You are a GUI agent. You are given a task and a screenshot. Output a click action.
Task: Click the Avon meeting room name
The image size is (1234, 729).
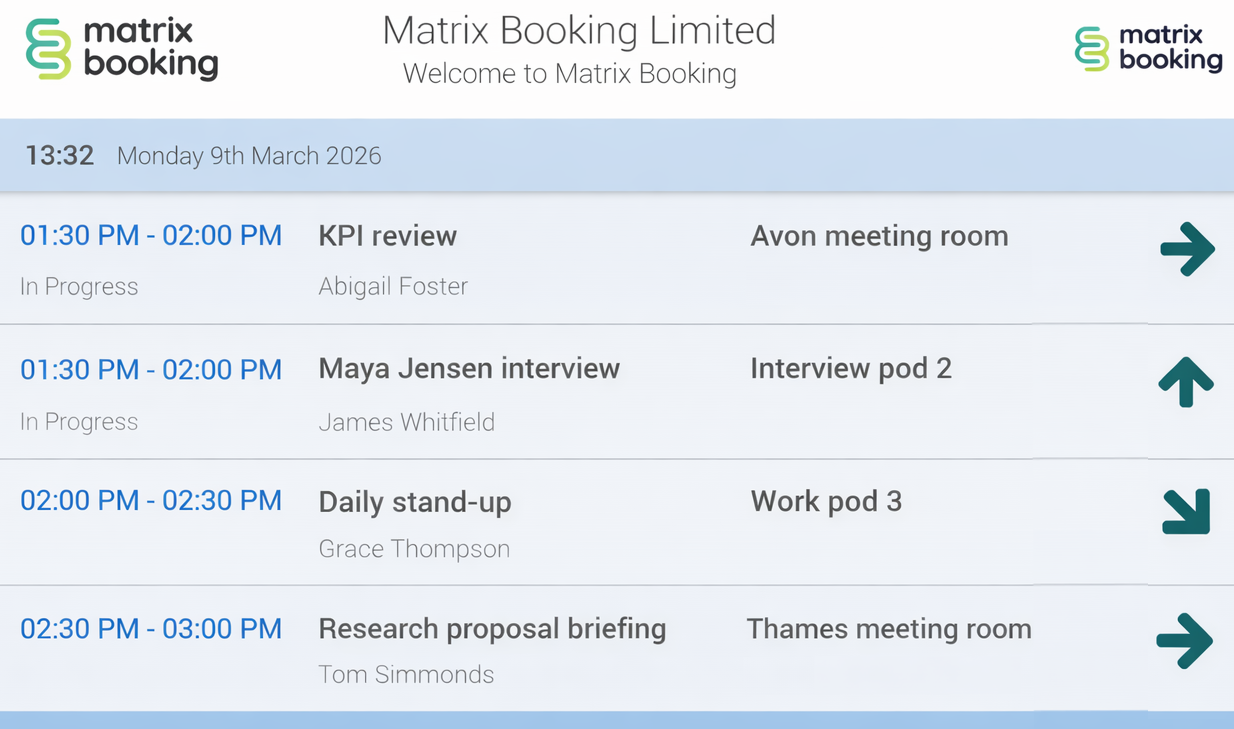[x=879, y=236]
